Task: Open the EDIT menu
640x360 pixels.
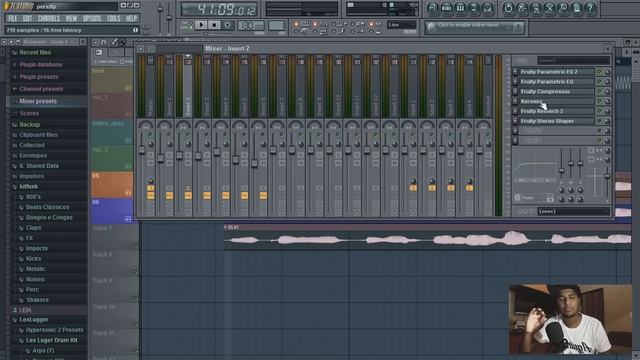Action: coord(27,18)
